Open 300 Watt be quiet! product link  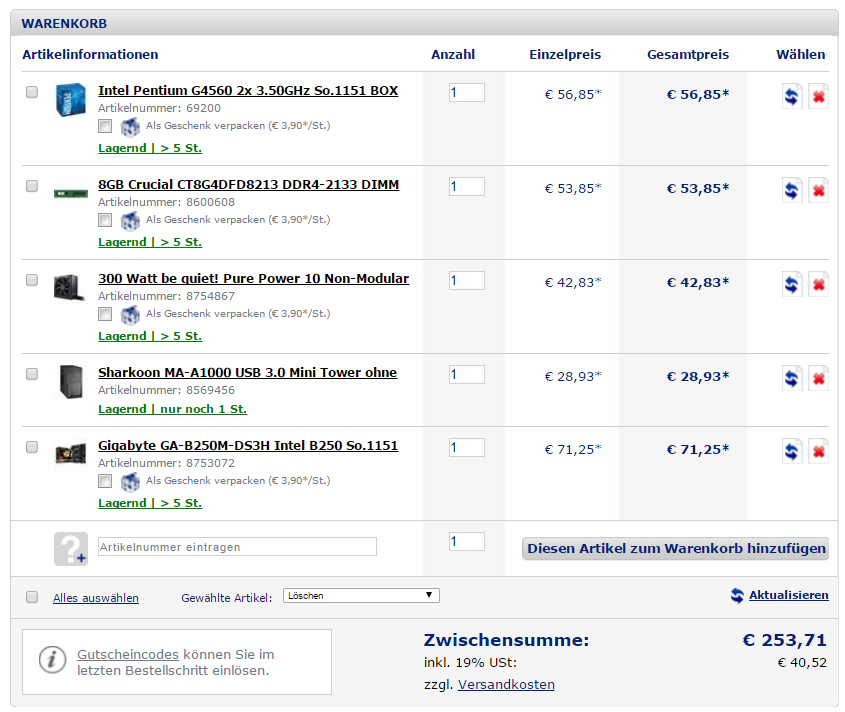click(x=253, y=279)
